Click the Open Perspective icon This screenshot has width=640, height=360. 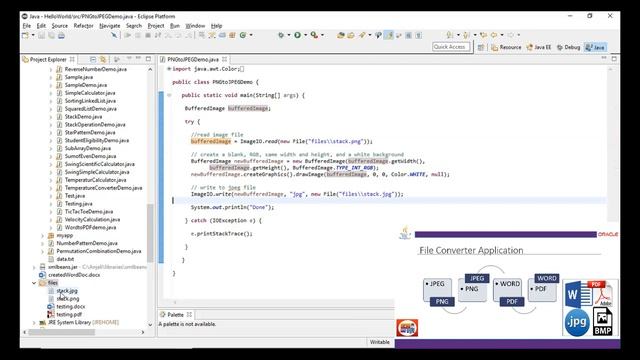481,47
